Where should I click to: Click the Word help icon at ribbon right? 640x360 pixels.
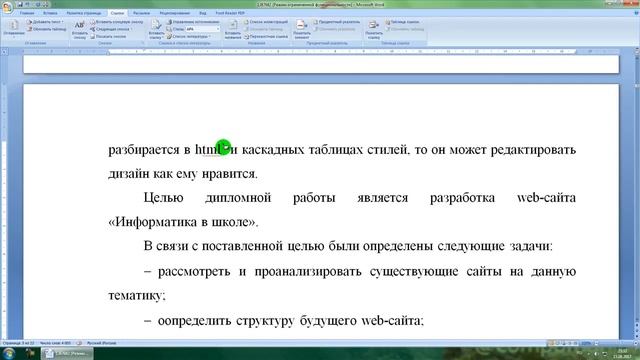coord(636,13)
